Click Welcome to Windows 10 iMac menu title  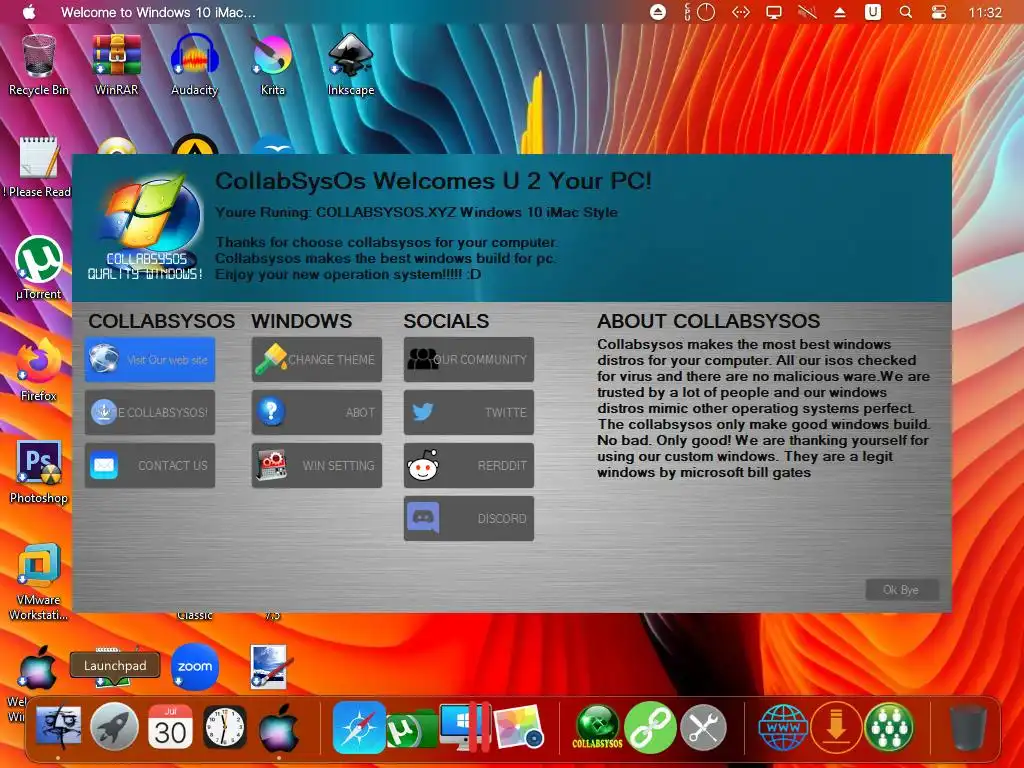click(x=158, y=12)
